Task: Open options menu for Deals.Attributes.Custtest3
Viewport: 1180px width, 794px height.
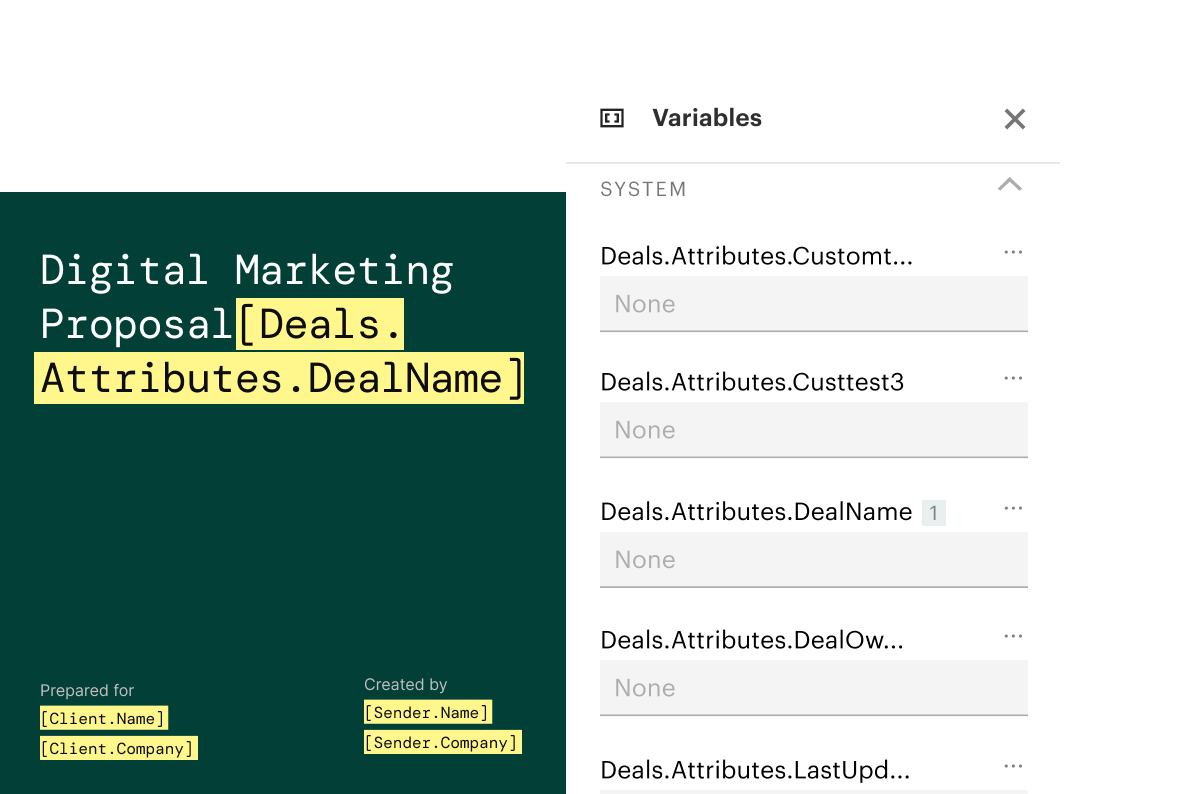Action: (x=1013, y=378)
